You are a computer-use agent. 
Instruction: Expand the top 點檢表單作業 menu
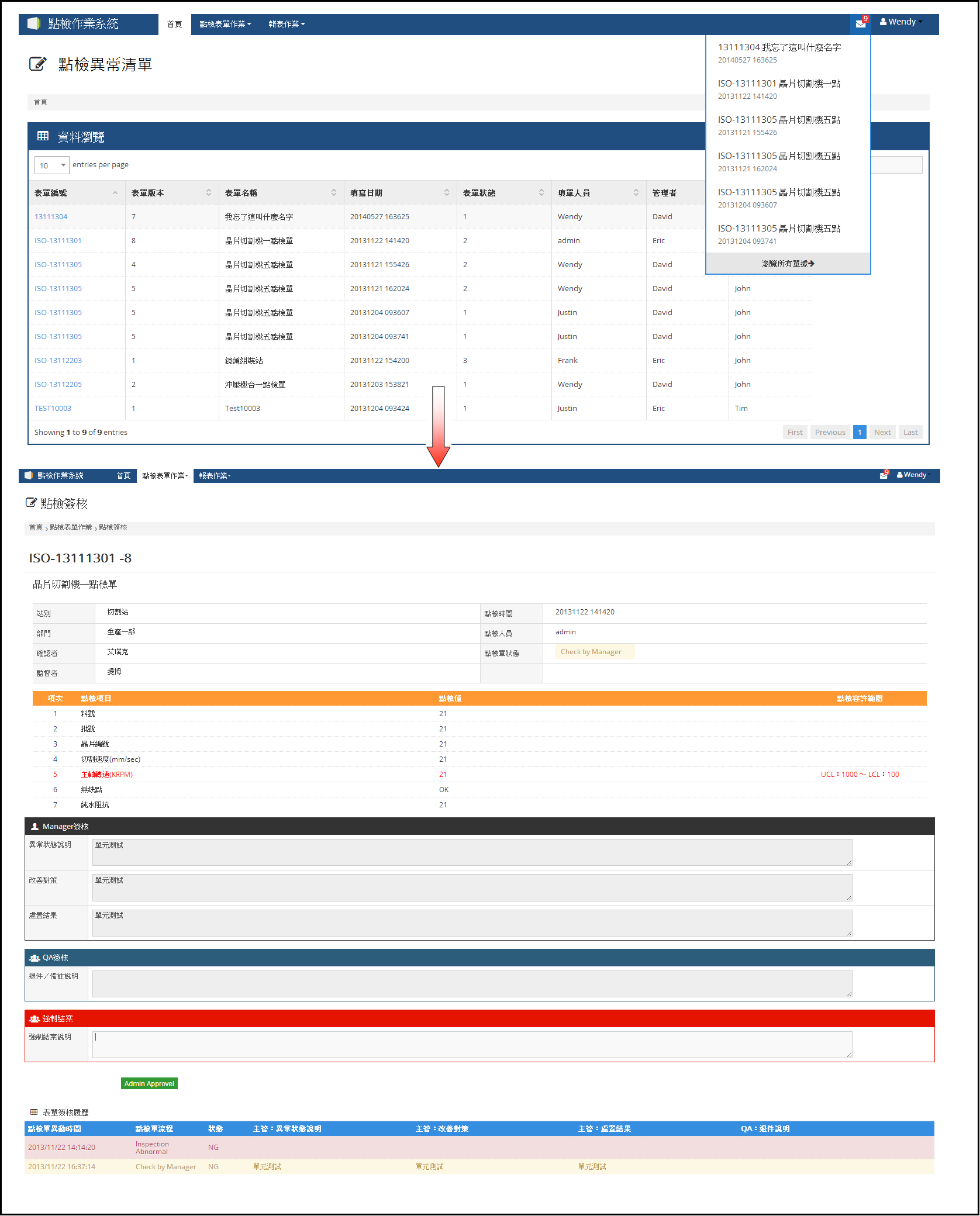(x=225, y=24)
